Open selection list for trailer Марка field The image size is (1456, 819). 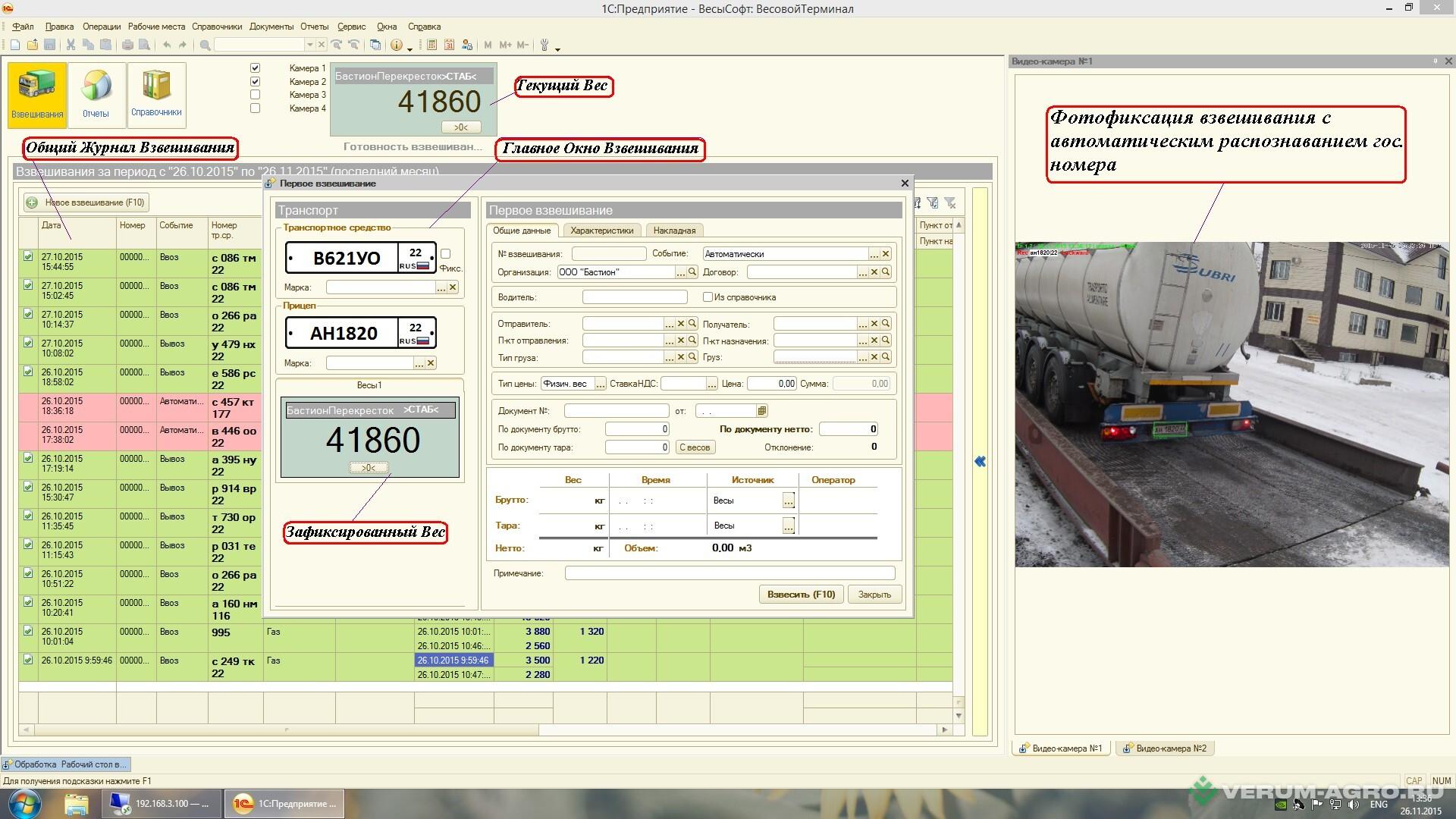click(419, 363)
